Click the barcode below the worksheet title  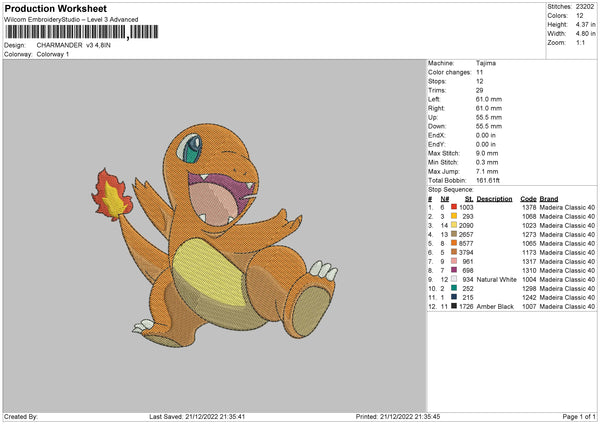tap(81, 32)
